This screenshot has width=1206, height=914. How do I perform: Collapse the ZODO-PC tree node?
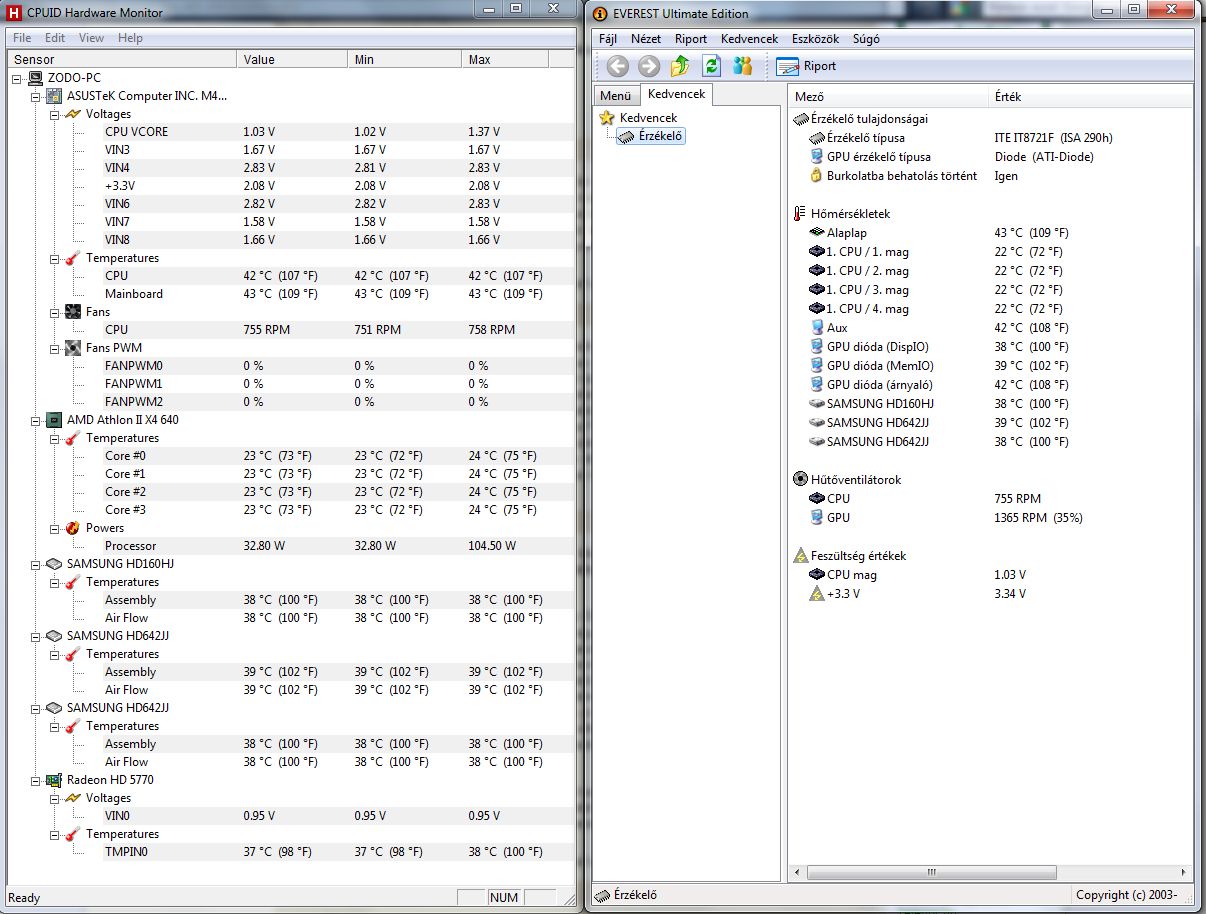[x=17, y=78]
